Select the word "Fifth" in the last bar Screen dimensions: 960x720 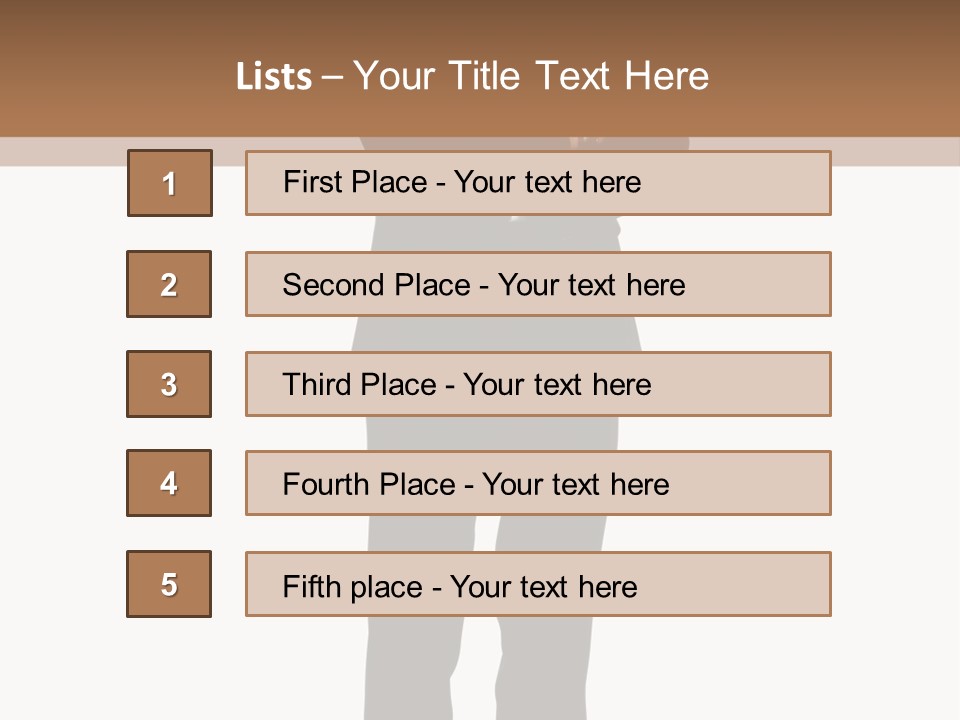coord(312,586)
